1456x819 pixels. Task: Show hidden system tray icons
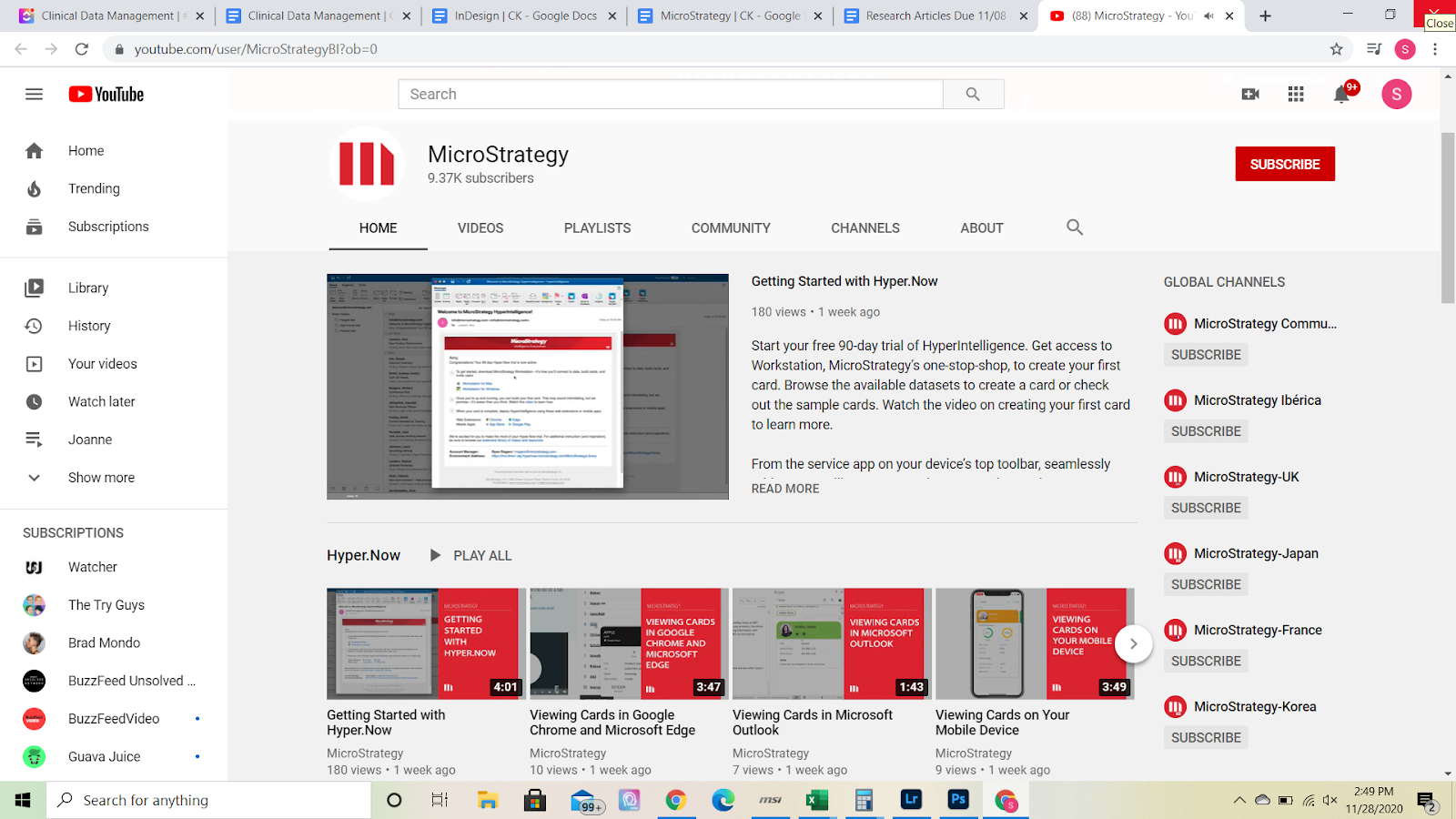click(1239, 801)
